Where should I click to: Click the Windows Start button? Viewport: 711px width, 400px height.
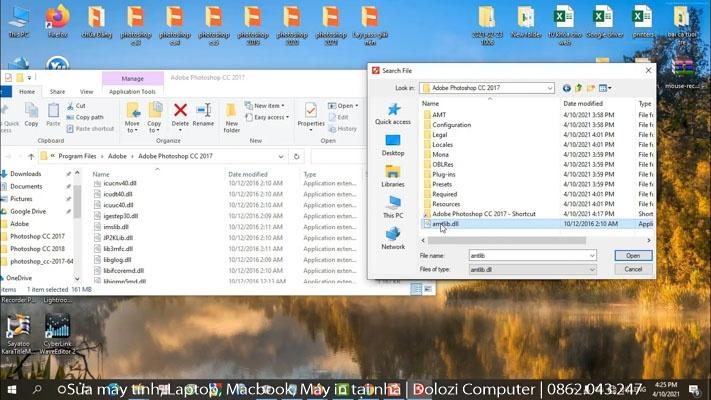click(x=13, y=389)
